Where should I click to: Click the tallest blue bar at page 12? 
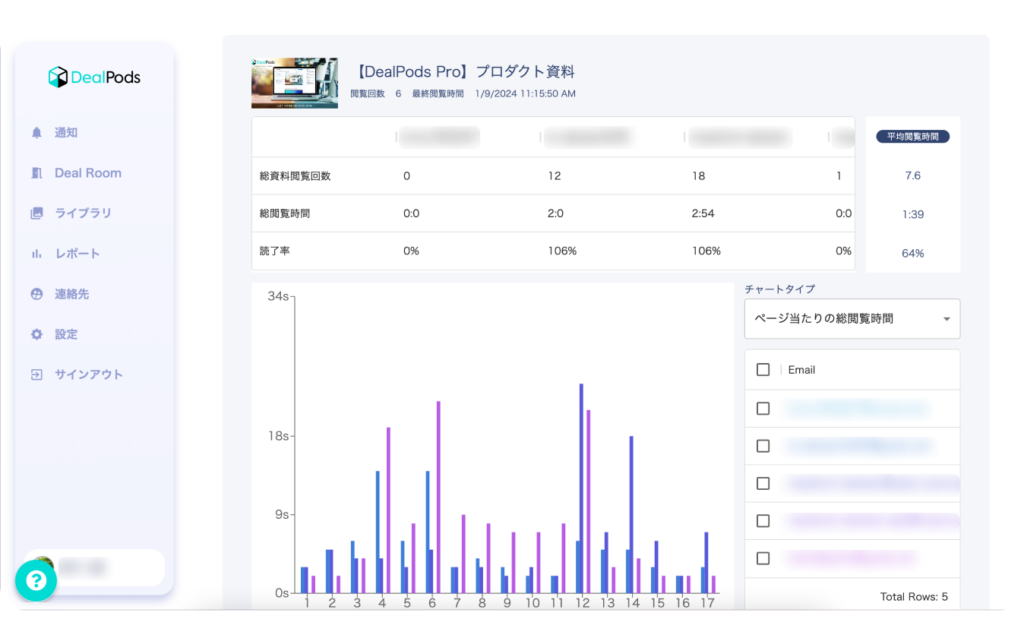tap(581, 488)
